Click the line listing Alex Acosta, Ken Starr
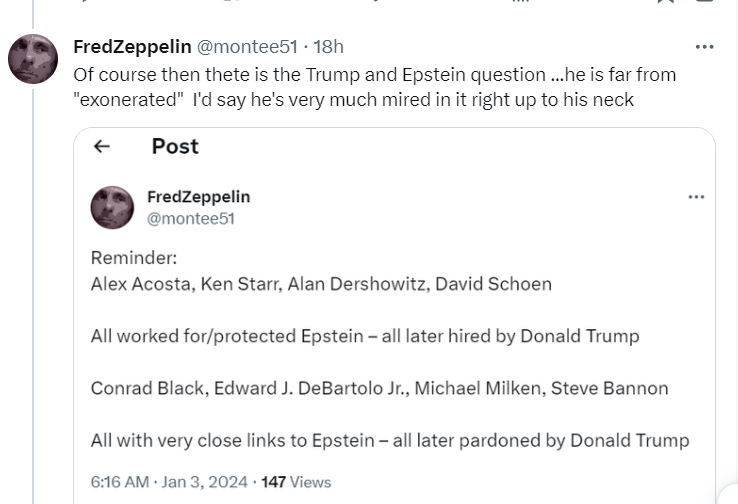738x504 pixels. click(320, 284)
